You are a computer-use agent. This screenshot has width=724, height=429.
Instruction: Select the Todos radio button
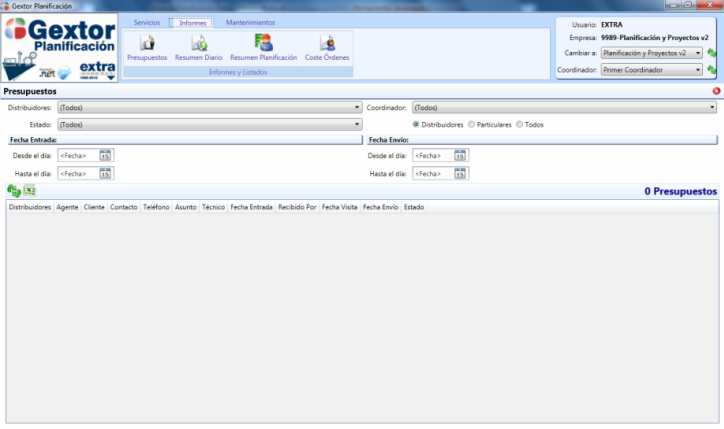519,125
